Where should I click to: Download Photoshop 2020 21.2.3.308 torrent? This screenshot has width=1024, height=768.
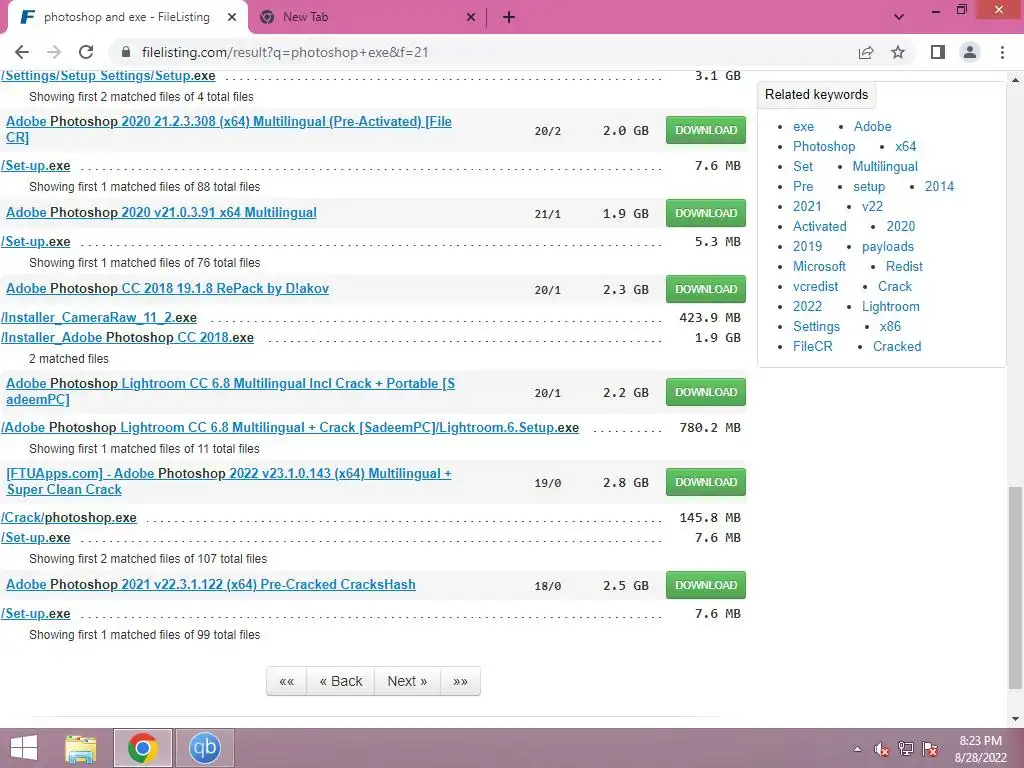706,130
